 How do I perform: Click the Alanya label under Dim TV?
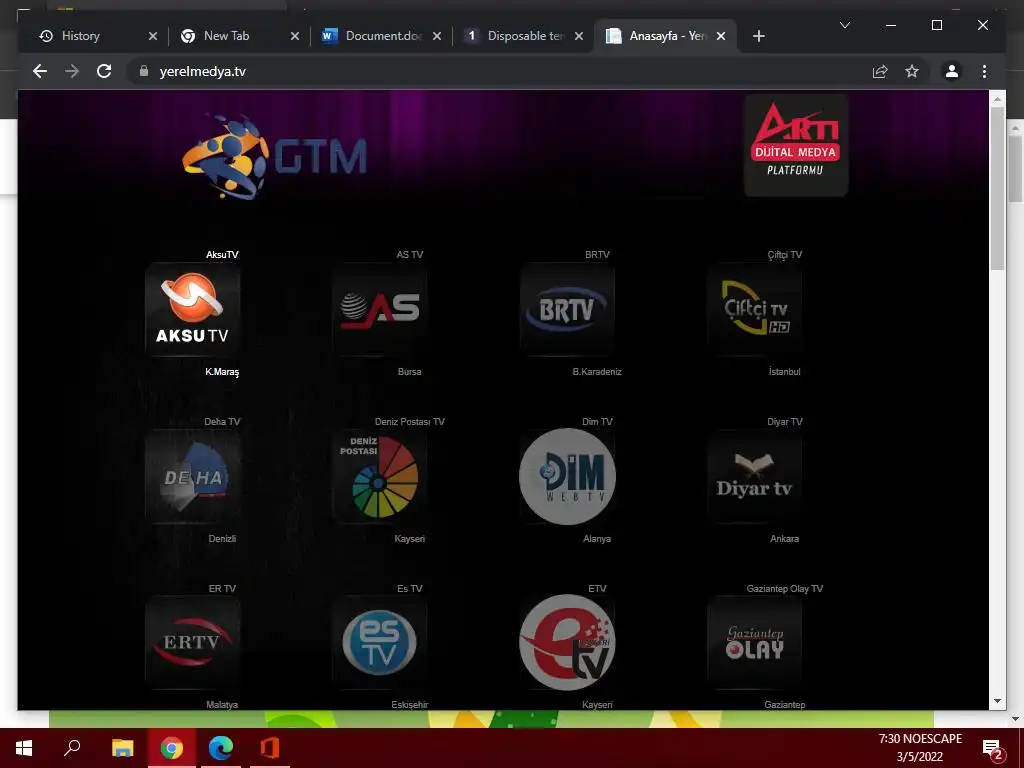tap(597, 539)
